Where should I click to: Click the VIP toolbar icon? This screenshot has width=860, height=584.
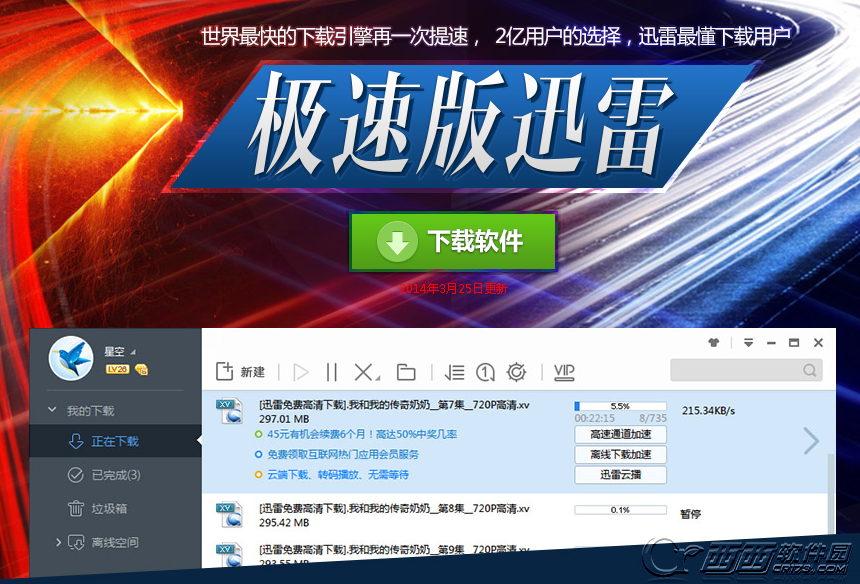(564, 372)
